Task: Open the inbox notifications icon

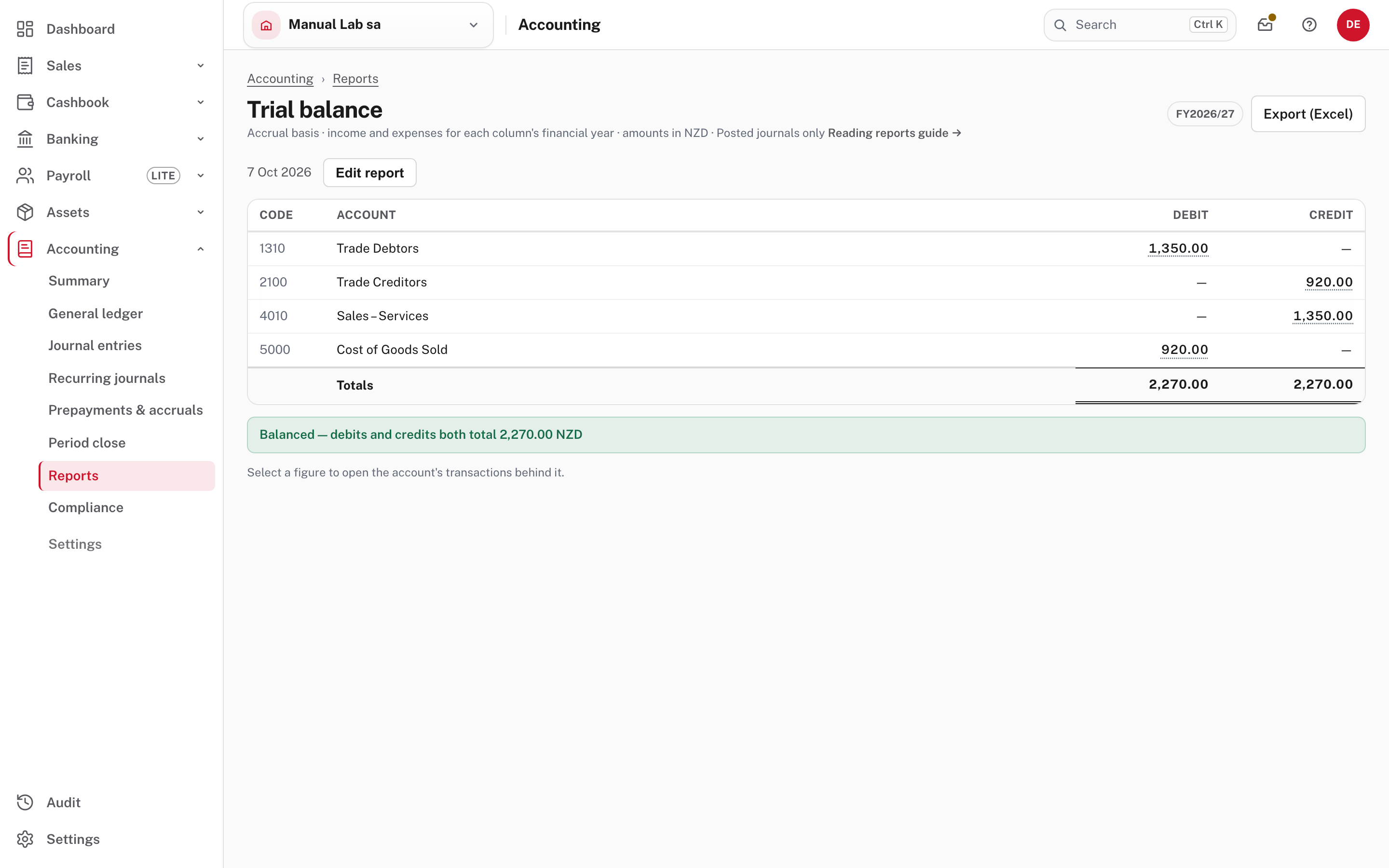Action: click(1266, 25)
